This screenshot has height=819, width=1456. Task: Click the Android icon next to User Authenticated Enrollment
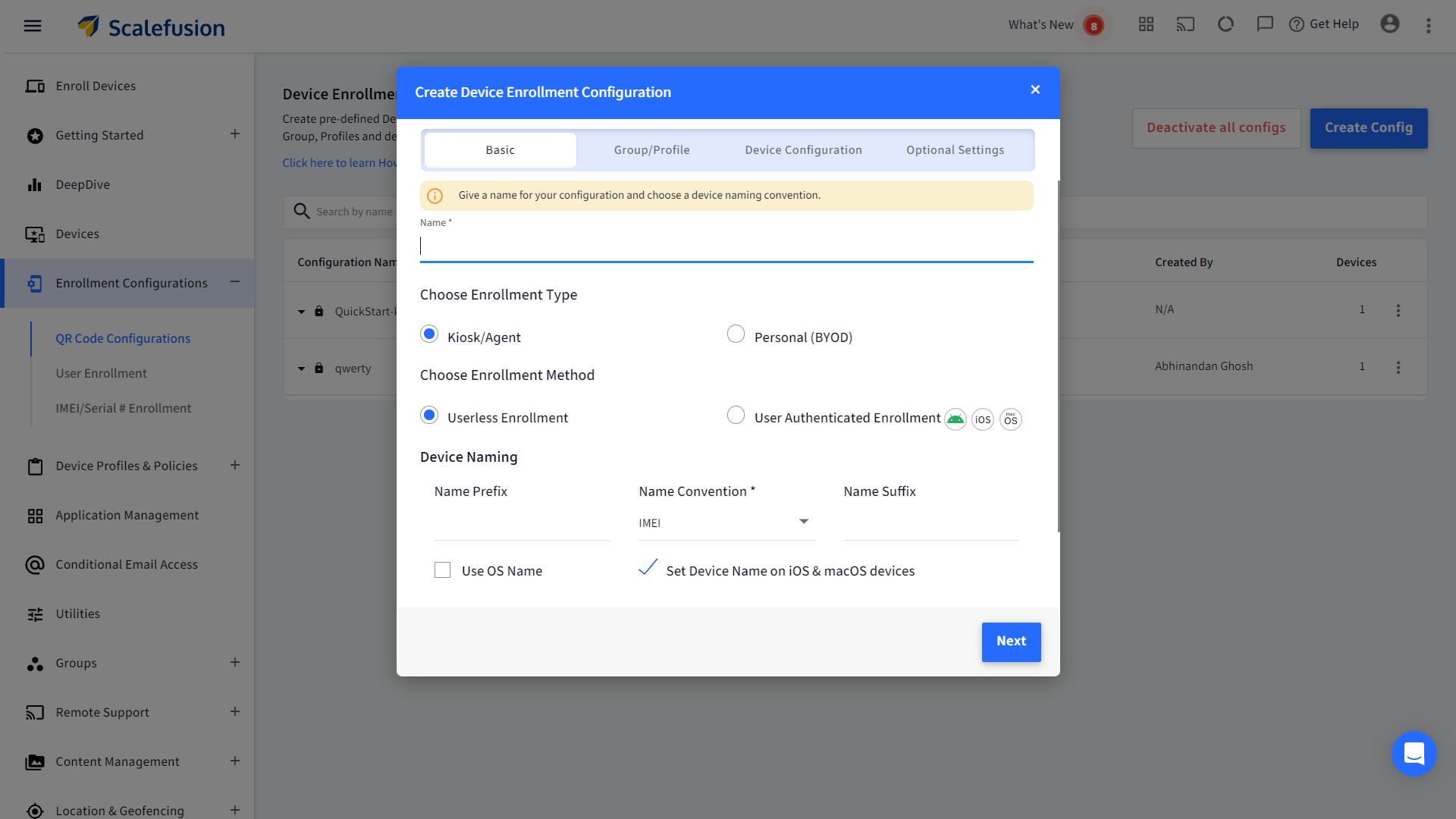(x=955, y=419)
